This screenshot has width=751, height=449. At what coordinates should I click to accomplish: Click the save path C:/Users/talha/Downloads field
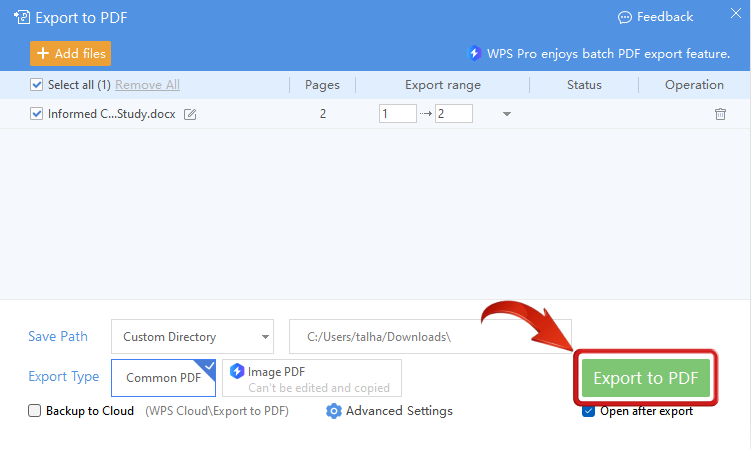(430, 336)
